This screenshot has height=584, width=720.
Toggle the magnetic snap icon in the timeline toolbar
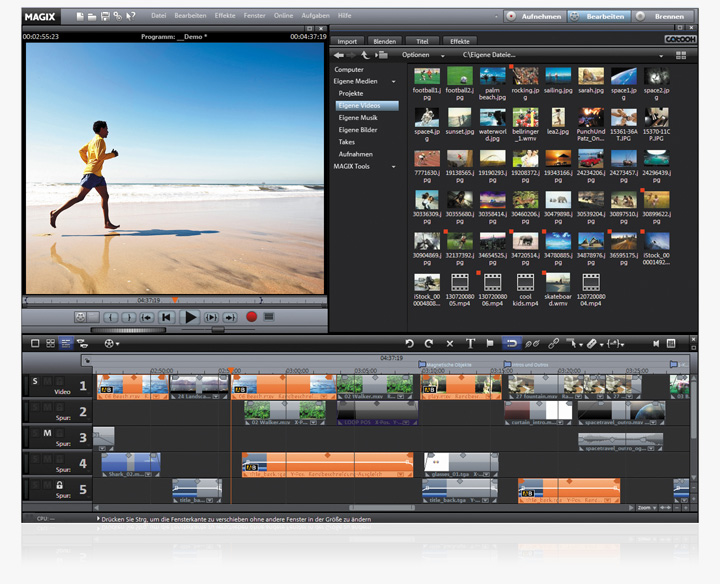[512, 343]
